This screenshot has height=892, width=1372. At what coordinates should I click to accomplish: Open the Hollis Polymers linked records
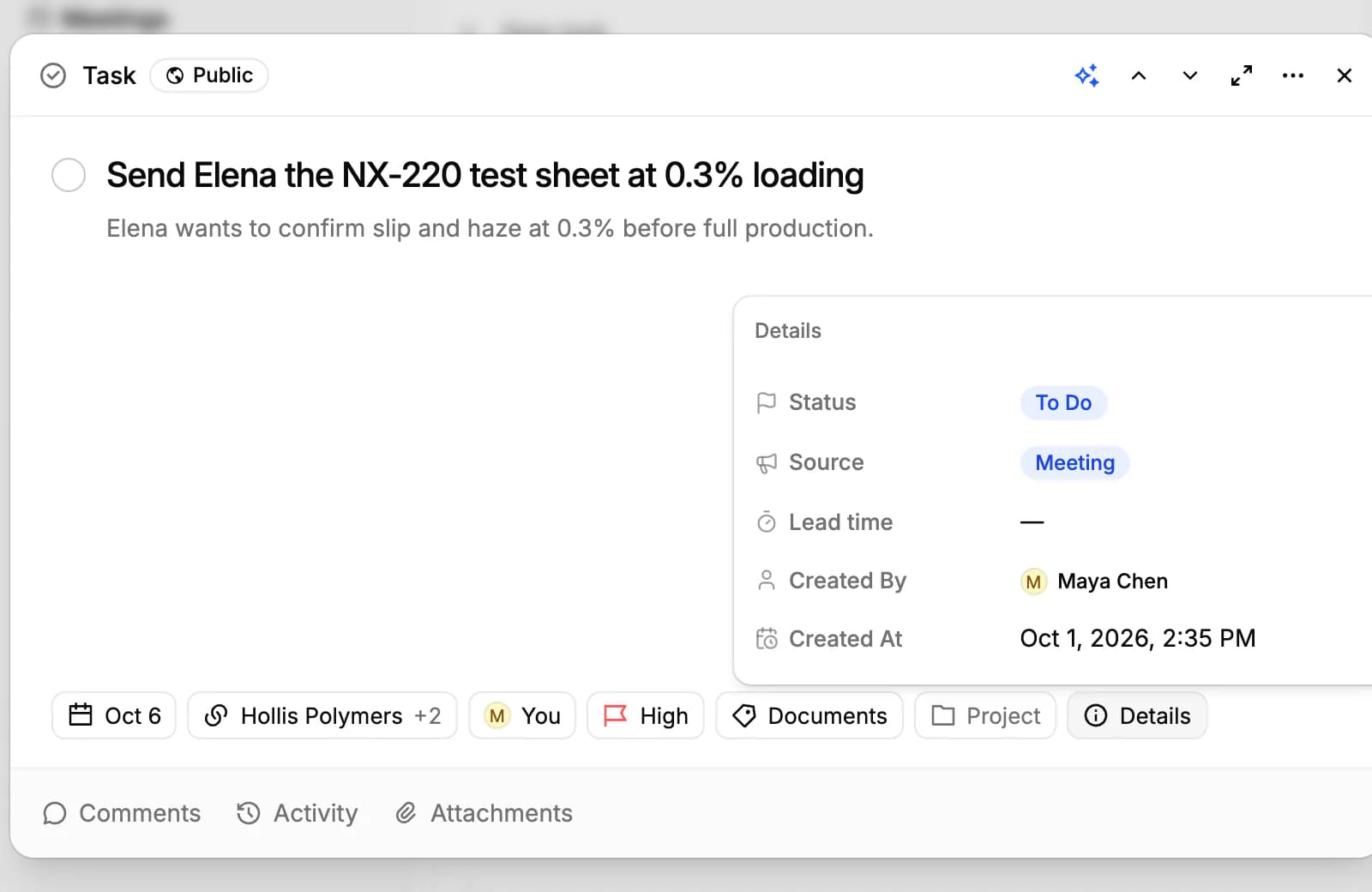[x=322, y=715]
